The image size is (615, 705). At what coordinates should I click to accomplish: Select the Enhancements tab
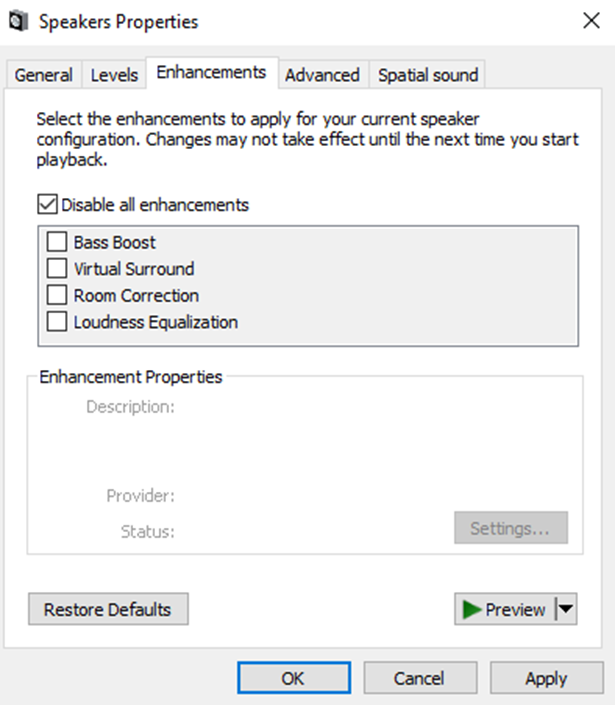[211, 73]
